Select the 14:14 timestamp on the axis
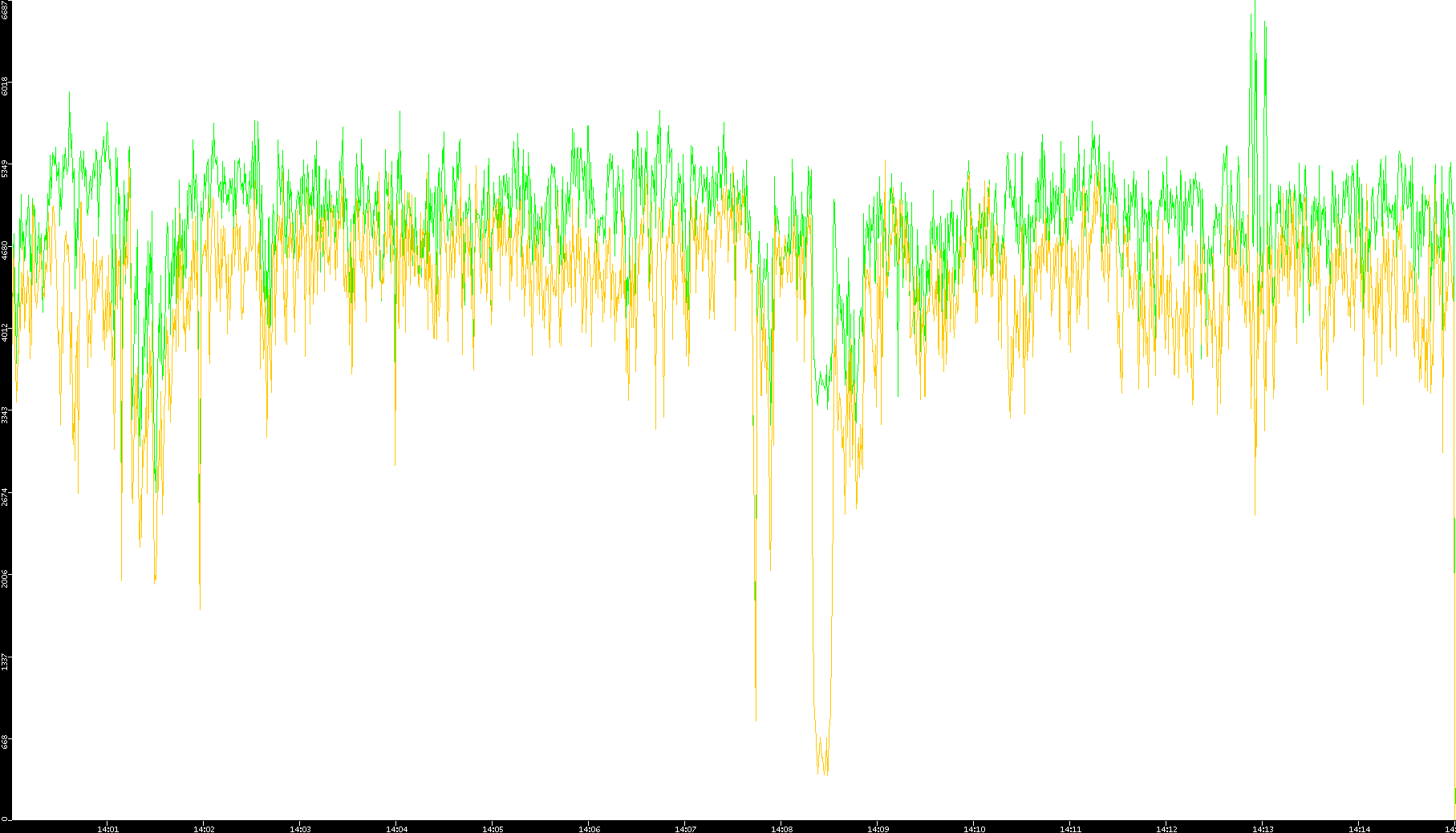The height and width of the screenshot is (833, 1456). [1359, 828]
